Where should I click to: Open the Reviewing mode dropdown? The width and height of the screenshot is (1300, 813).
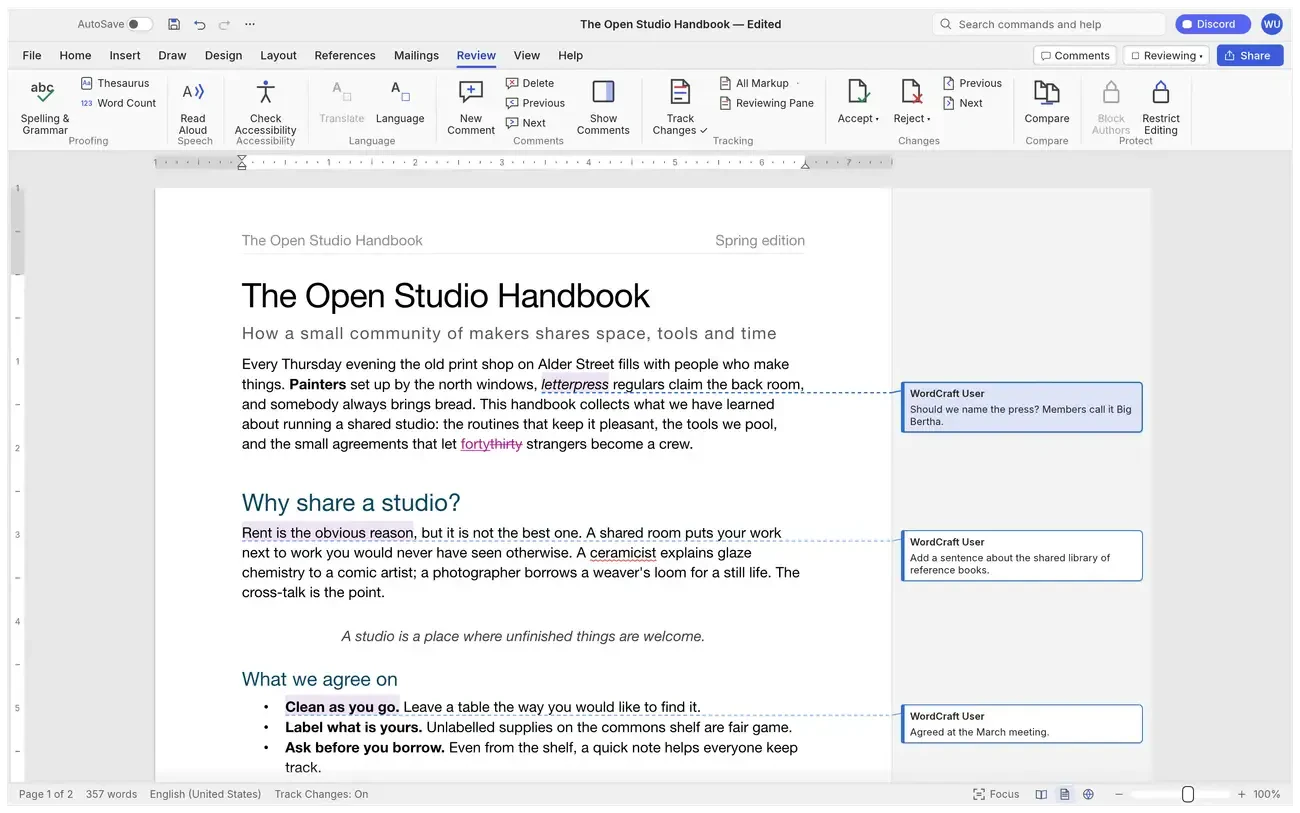coord(1166,56)
